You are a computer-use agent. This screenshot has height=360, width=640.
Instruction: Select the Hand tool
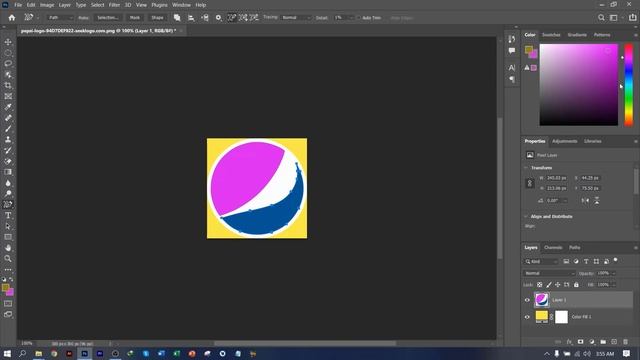[8, 248]
